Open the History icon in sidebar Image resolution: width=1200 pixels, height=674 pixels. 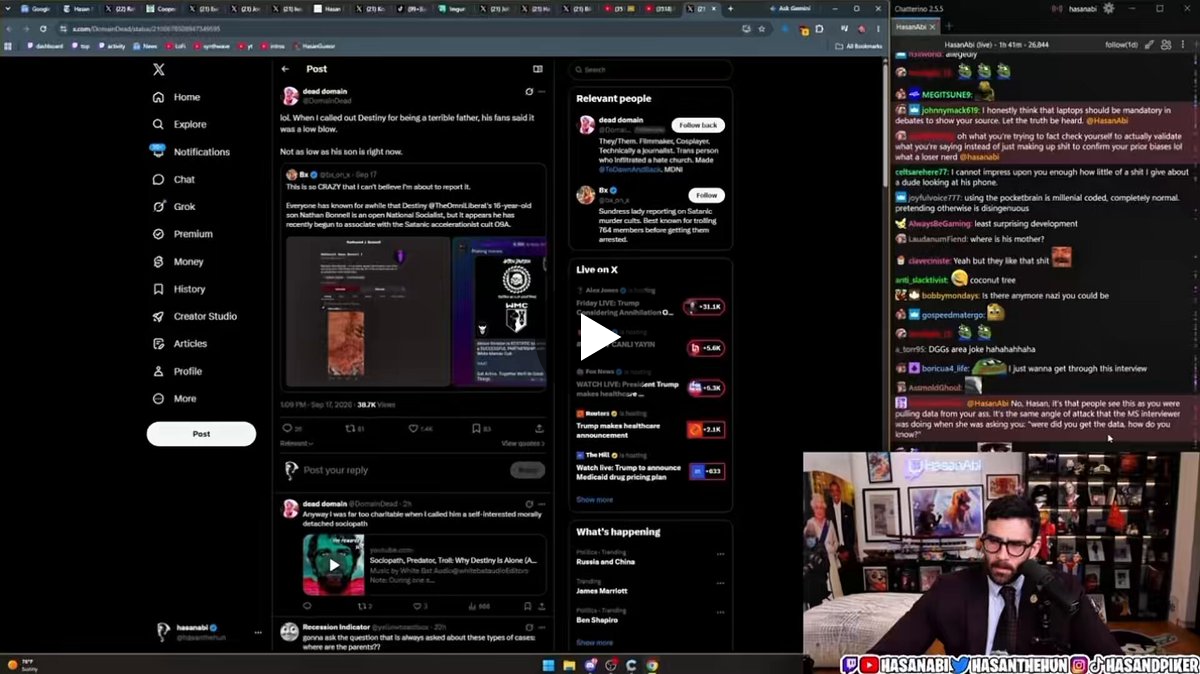pyautogui.click(x=158, y=289)
